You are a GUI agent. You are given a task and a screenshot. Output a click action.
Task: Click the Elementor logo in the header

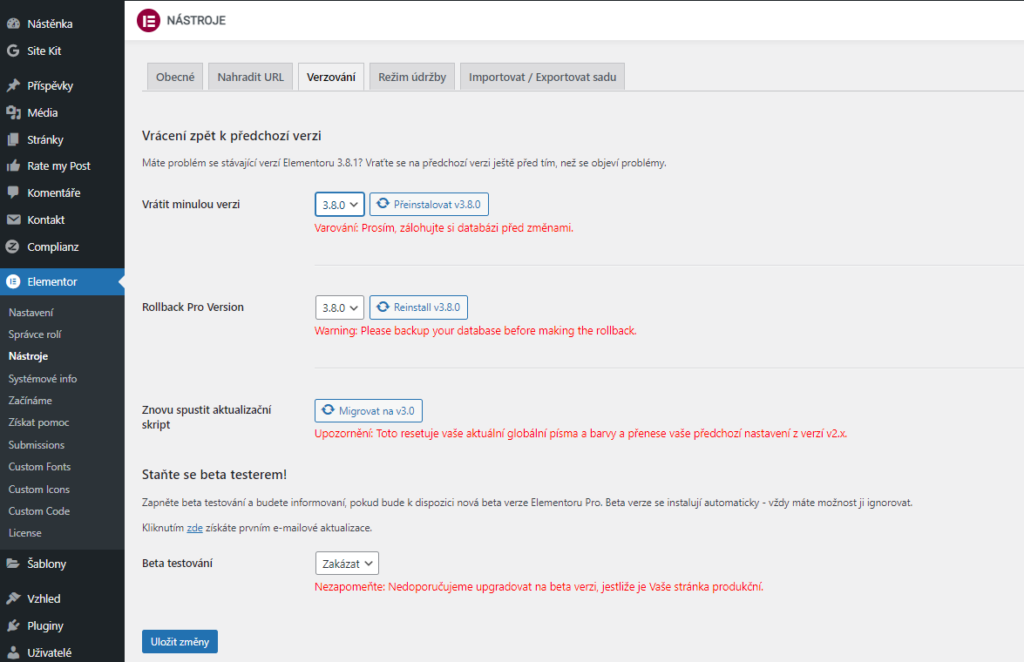pos(148,20)
